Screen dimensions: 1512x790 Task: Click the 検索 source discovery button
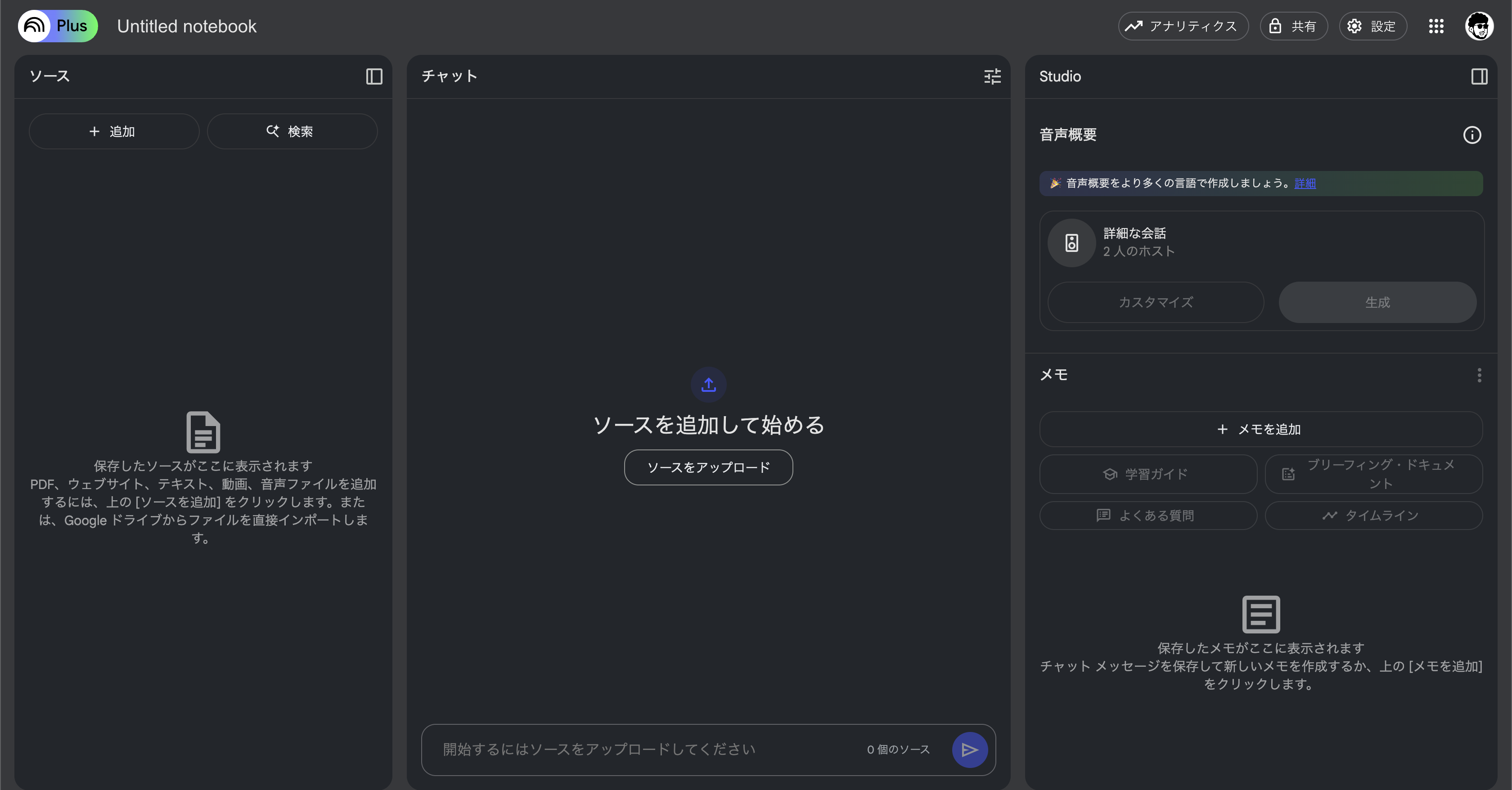[292, 131]
